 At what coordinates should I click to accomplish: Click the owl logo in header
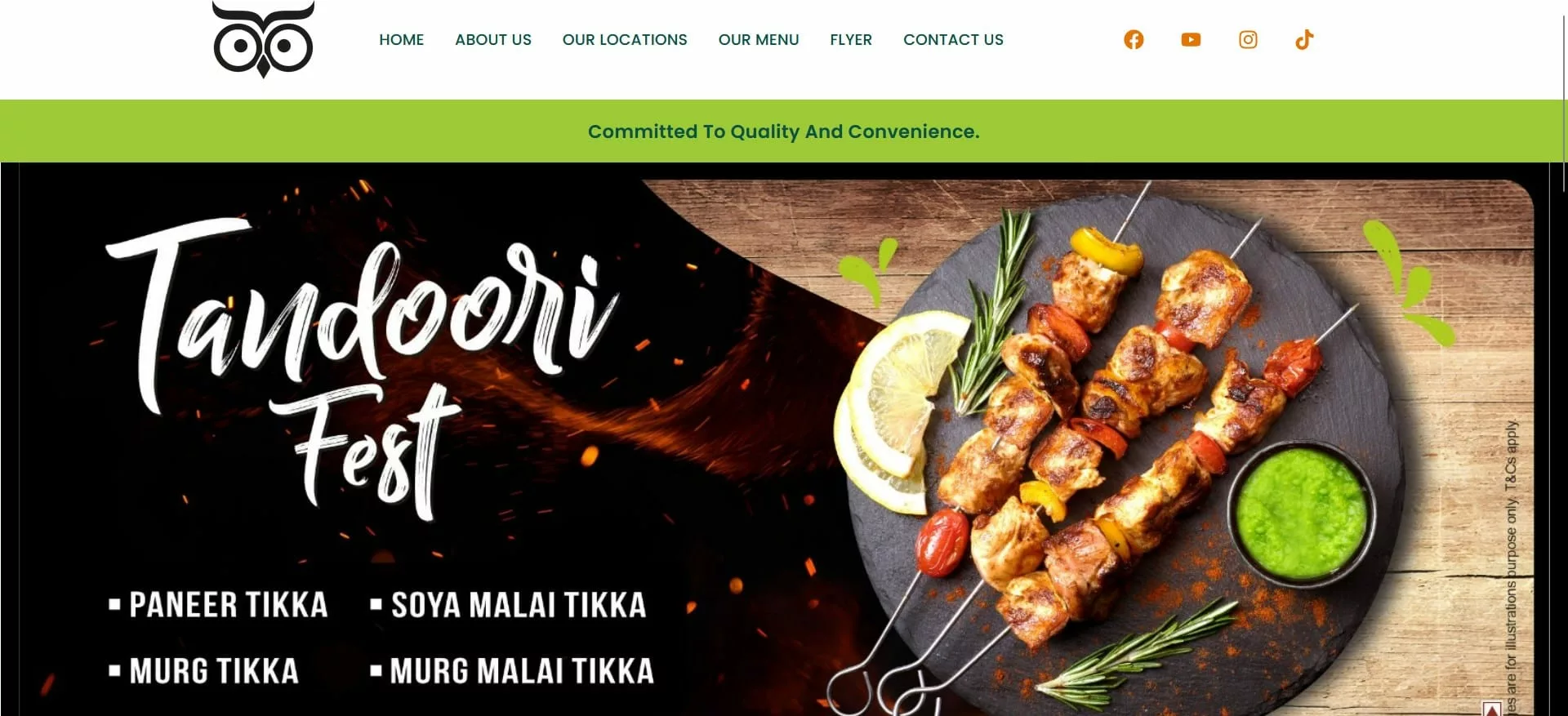[x=263, y=39]
